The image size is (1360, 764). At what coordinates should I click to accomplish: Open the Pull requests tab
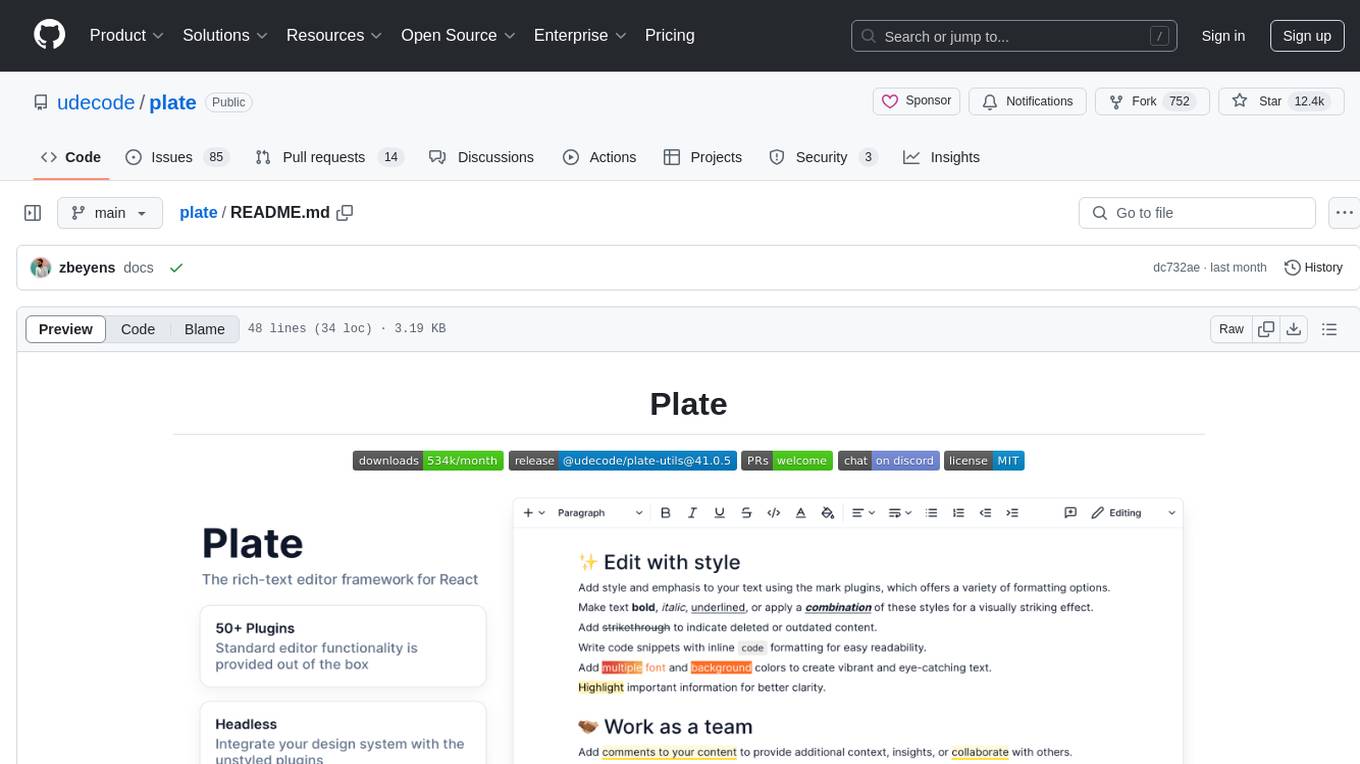[x=328, y=157]
